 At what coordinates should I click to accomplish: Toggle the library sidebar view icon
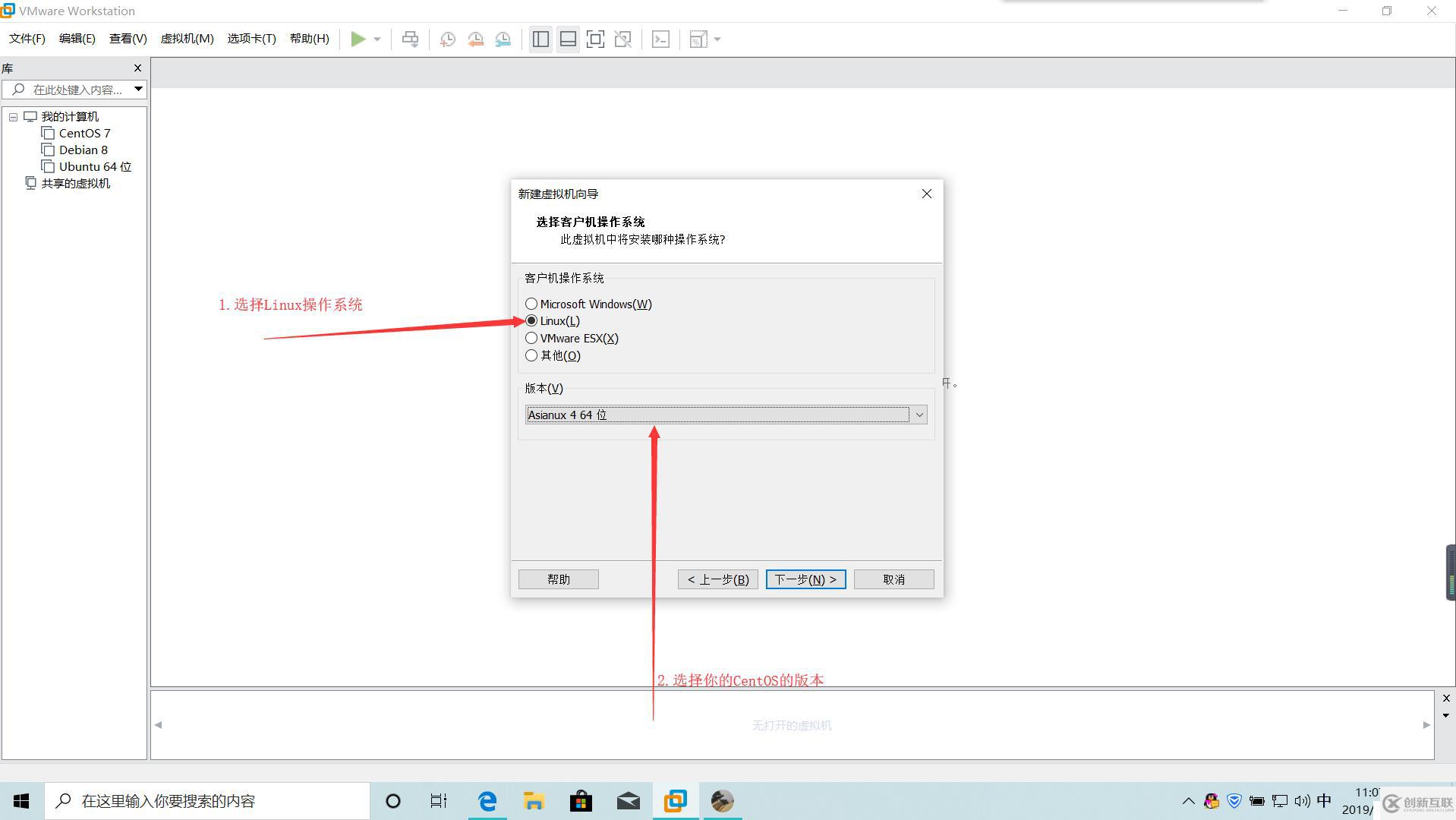540,39
